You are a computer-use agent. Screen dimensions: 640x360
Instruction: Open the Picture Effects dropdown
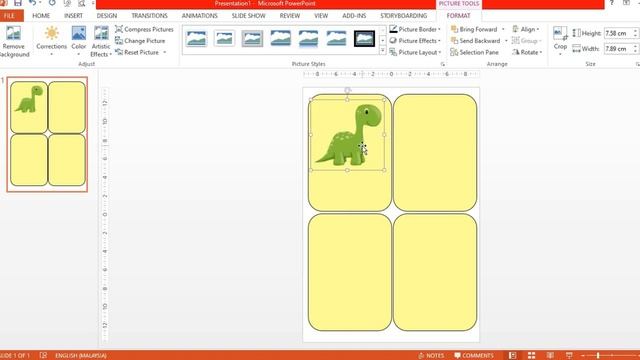coord(415,41)
